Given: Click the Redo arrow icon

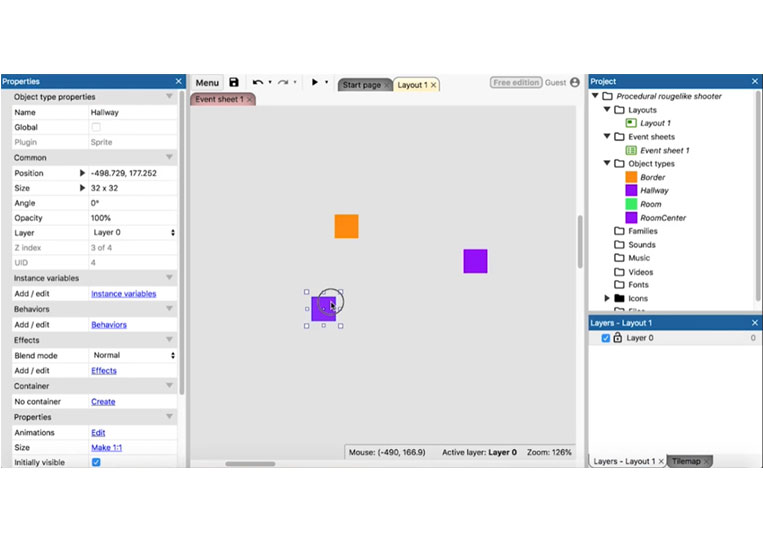Looking at the screenshot, I should [x=283, y=82].
